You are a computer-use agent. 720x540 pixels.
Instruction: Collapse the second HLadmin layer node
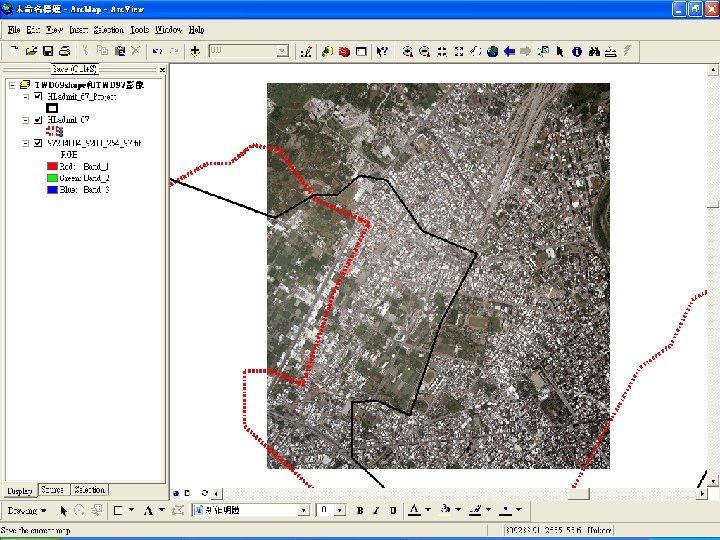[x=26, y=120]
